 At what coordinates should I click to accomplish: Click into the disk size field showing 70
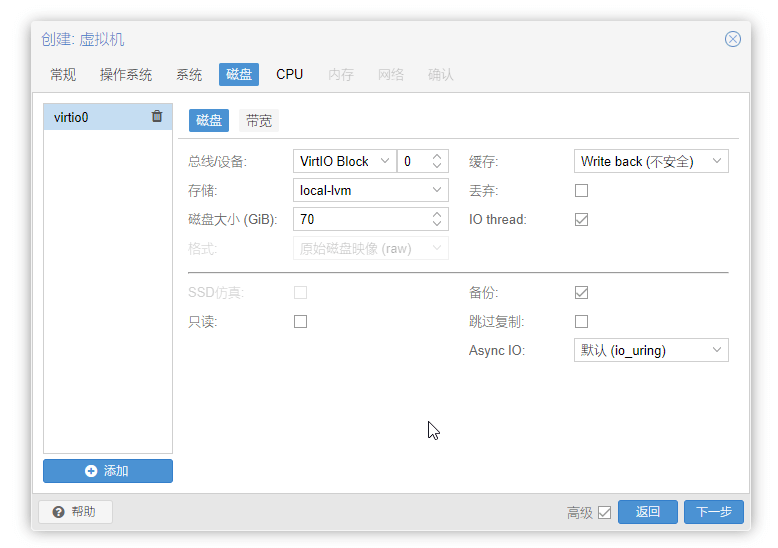pos(362,219)
